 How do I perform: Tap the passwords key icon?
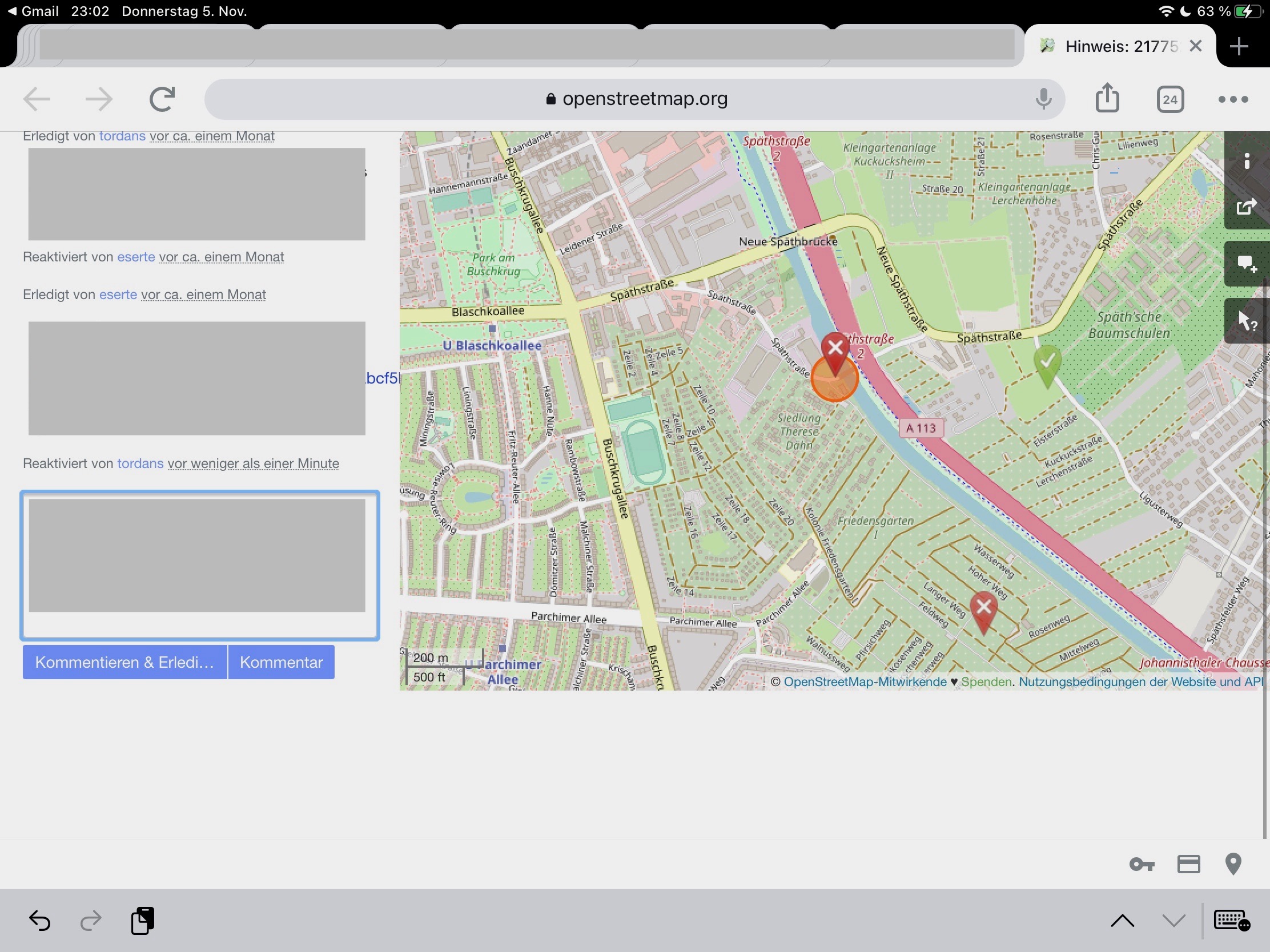pyautogui.click(x=1142, y=864)
